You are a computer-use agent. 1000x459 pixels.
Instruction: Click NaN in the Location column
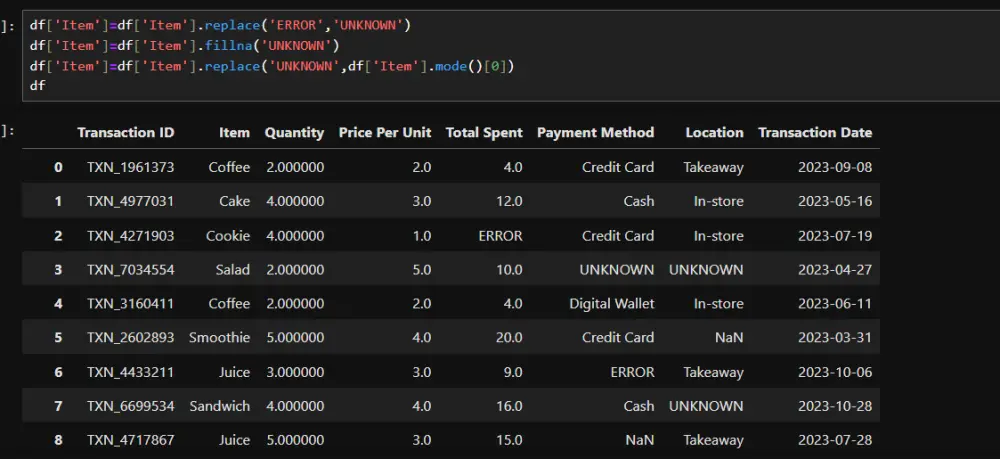click(729, 337)
